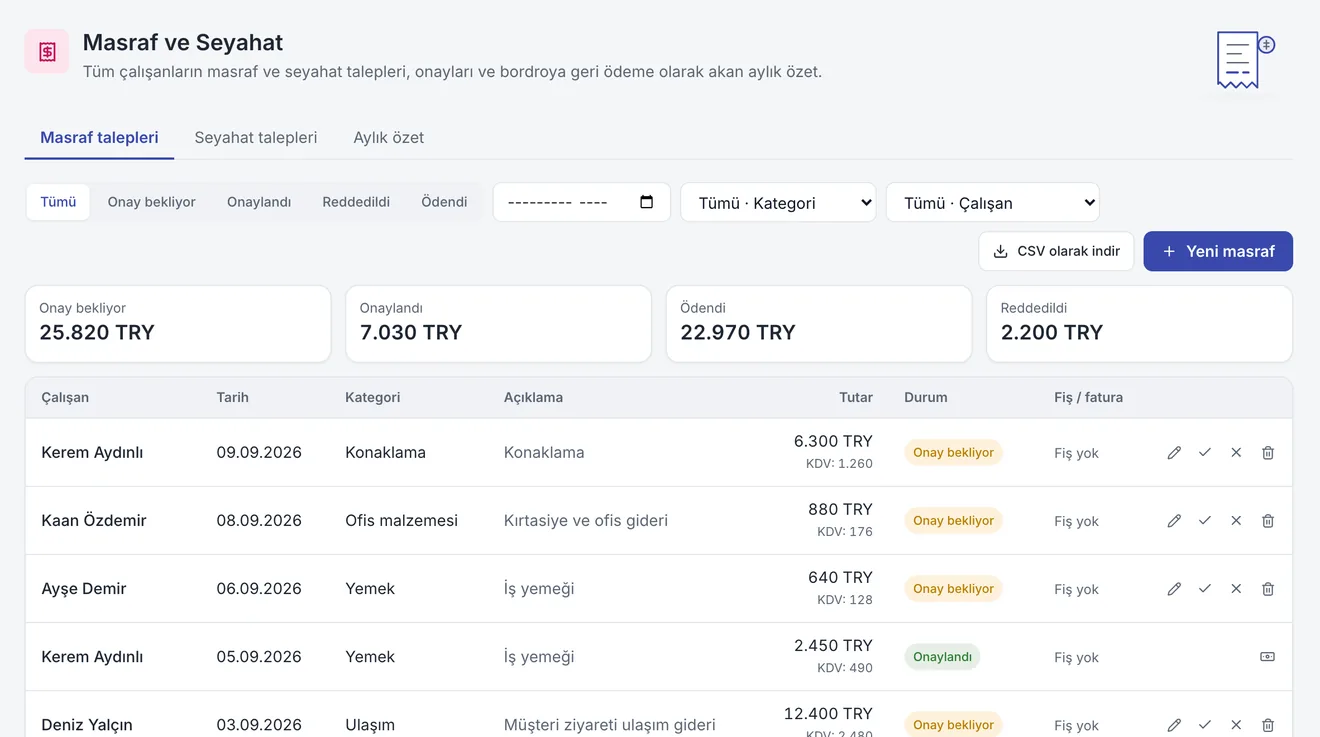Approve the 6.300 TRY Konaklama expense
This screenshot has height=737, width=1320.
(x=1205, y=453)
